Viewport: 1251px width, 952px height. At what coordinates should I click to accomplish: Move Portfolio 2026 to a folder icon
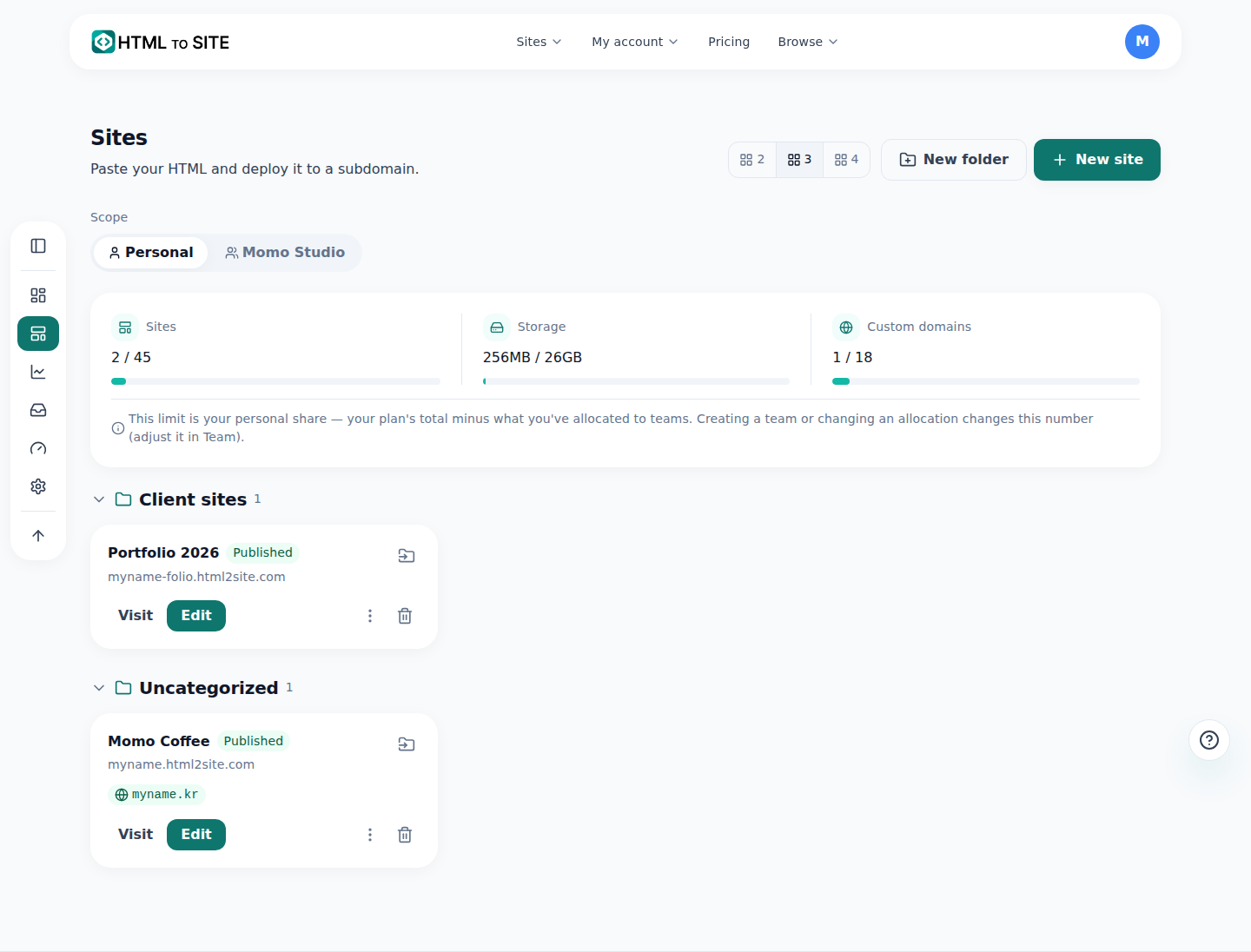pos(407,556)
